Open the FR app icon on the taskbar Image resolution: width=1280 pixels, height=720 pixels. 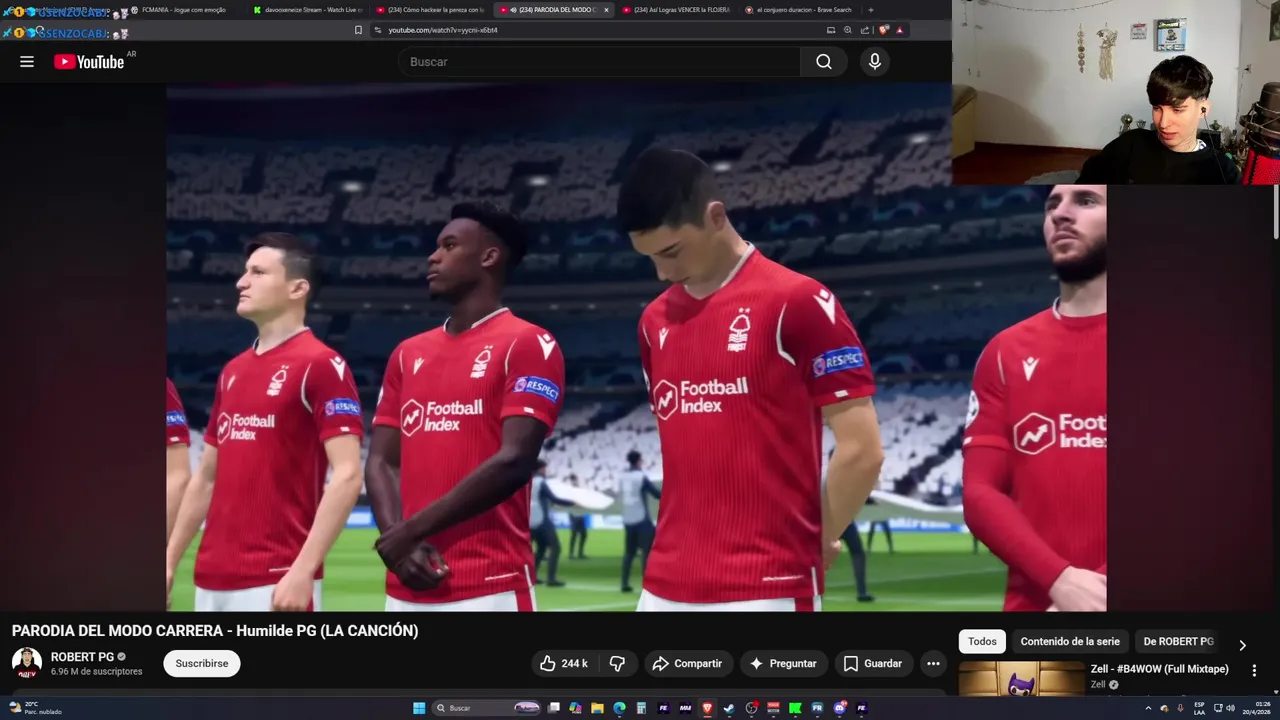[817, 708]
